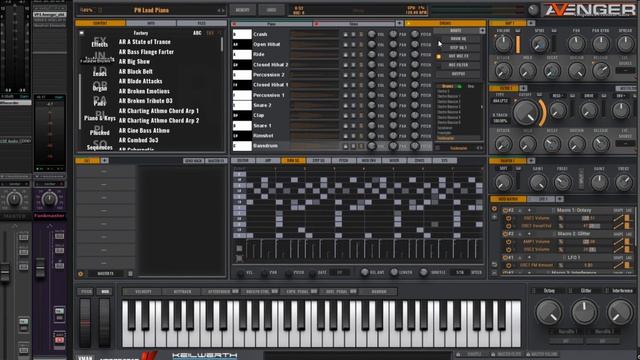Click the lock icon in the Bassdrum row

click(345, 146)
